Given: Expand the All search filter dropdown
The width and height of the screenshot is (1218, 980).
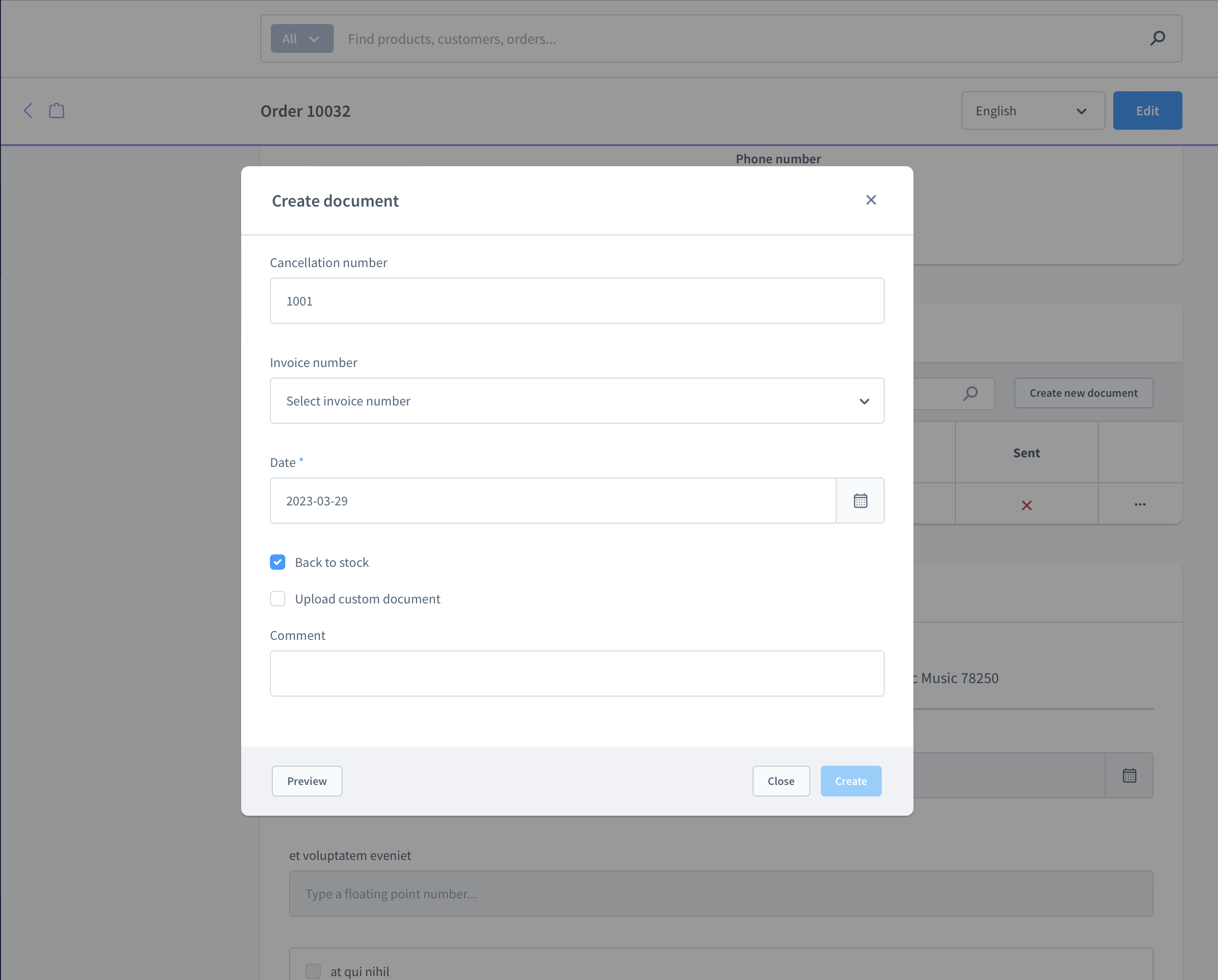Looking at the screenshot, I should coord(302,38).
